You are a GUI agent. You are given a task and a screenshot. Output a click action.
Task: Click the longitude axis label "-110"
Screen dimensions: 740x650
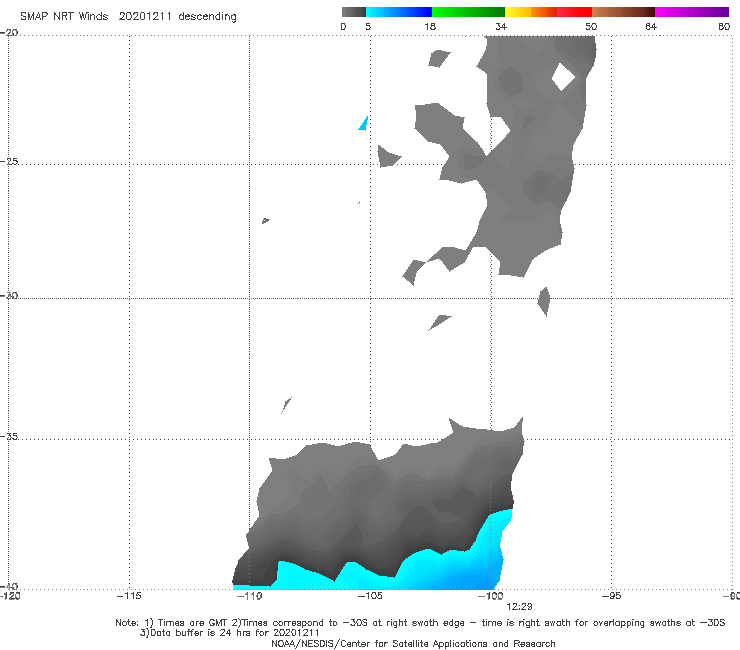(x=249, y=596)
